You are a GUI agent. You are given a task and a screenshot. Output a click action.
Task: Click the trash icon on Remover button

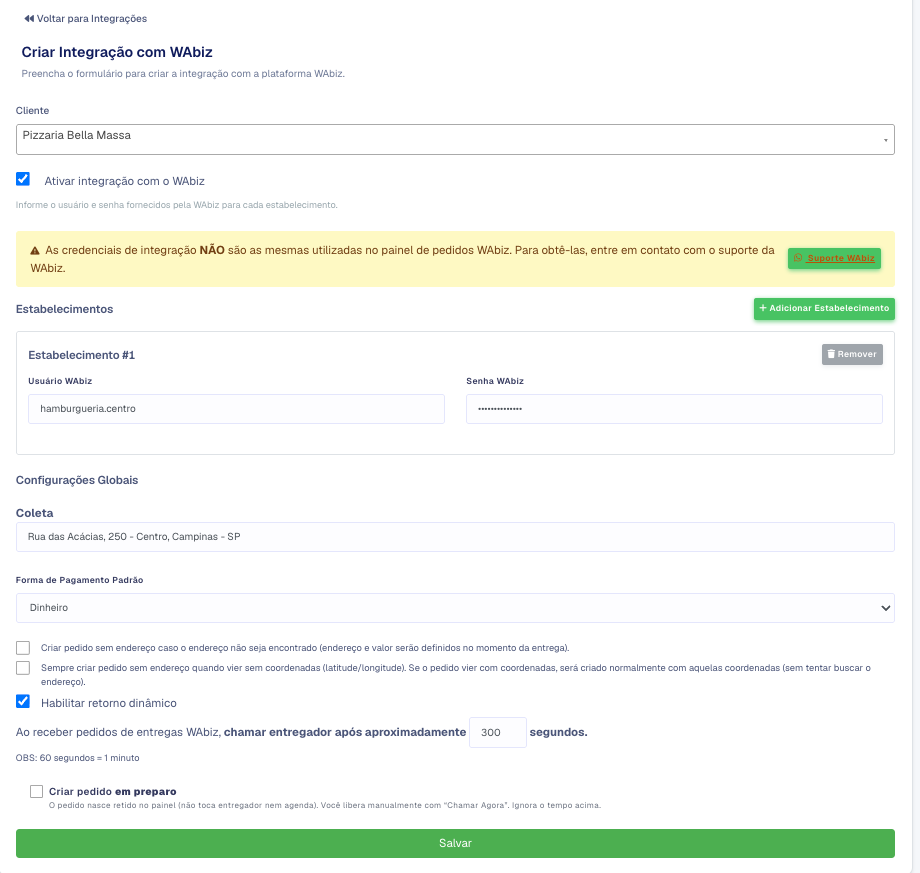[x=831, y=354]
